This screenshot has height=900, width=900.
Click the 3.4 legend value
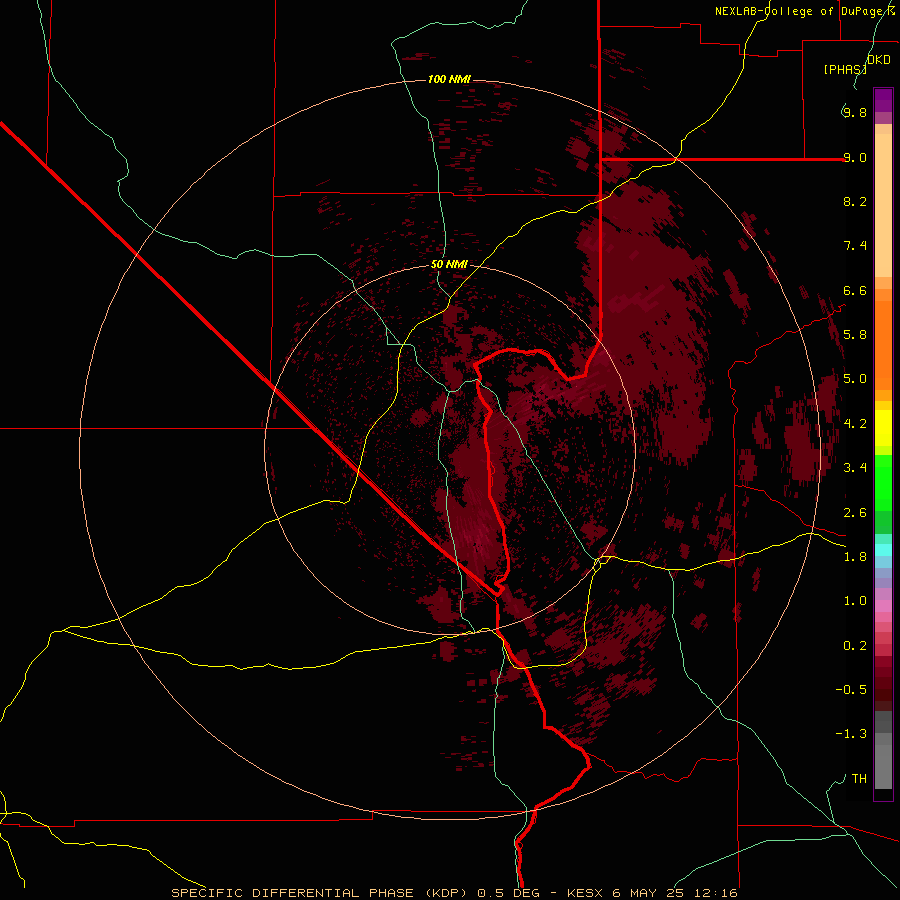[855, 468]
